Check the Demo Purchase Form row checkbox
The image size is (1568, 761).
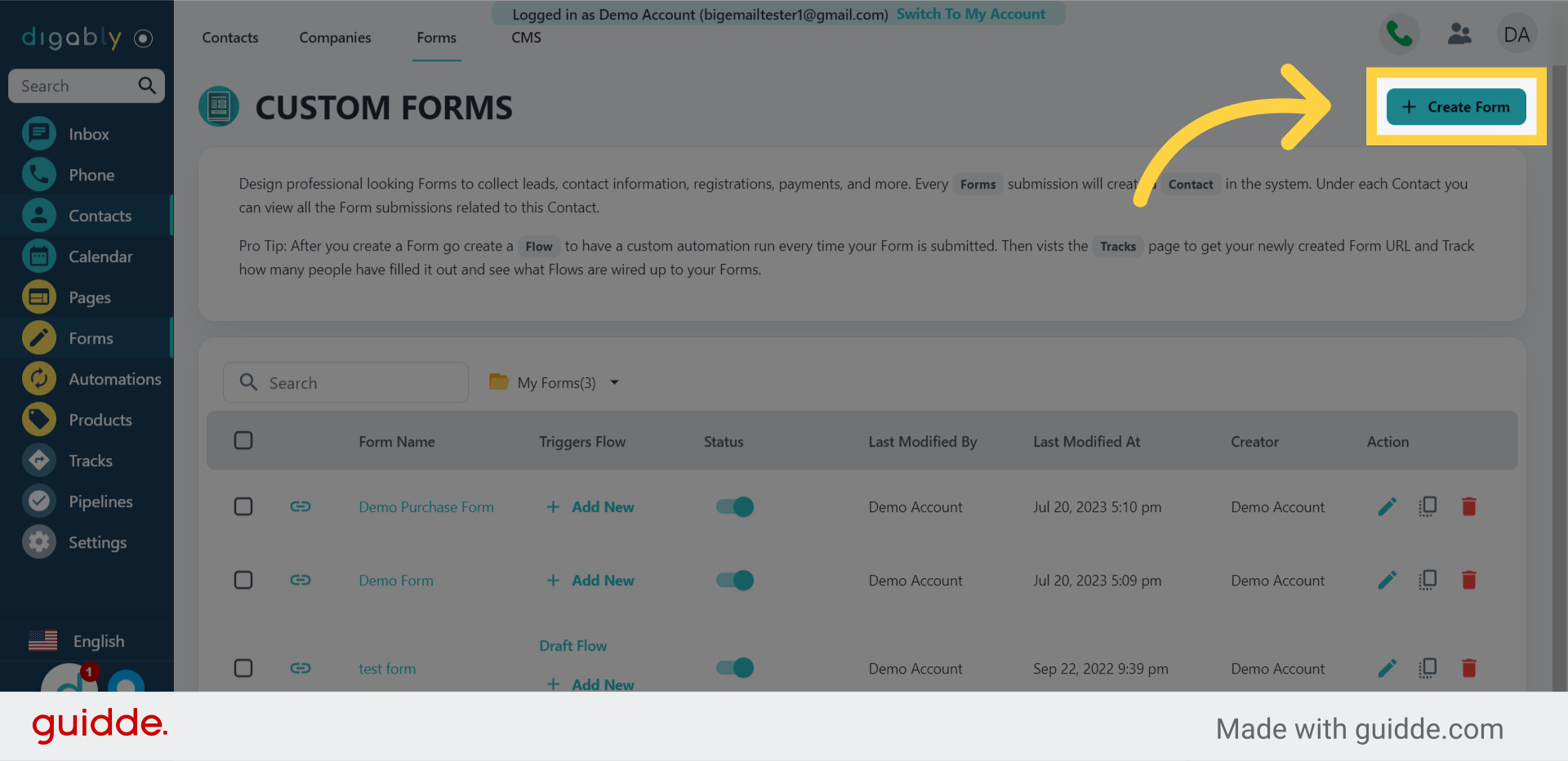(243, 507)
